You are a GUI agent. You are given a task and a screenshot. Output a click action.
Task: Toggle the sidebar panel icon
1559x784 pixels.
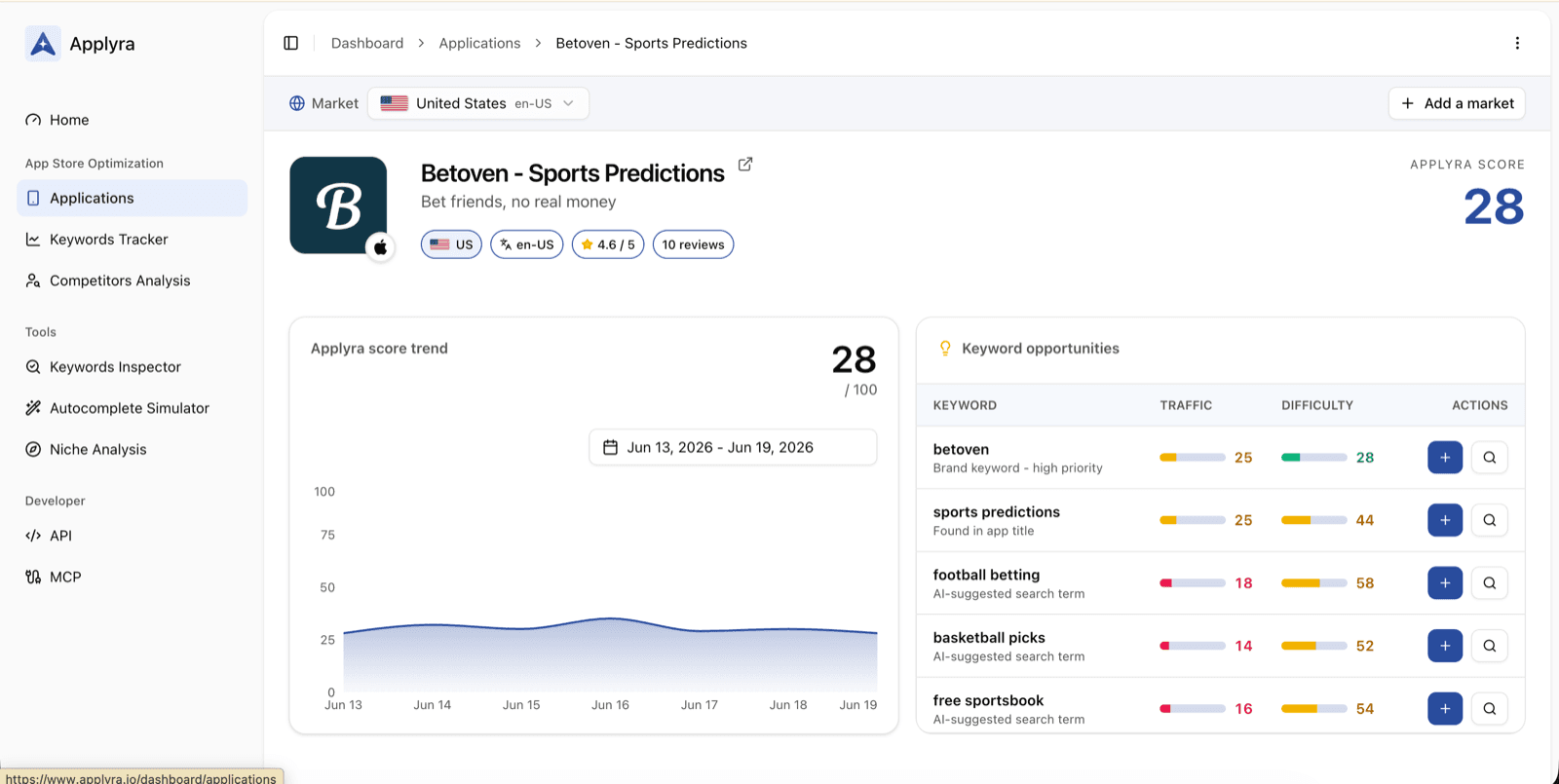(x=290, y=43)
